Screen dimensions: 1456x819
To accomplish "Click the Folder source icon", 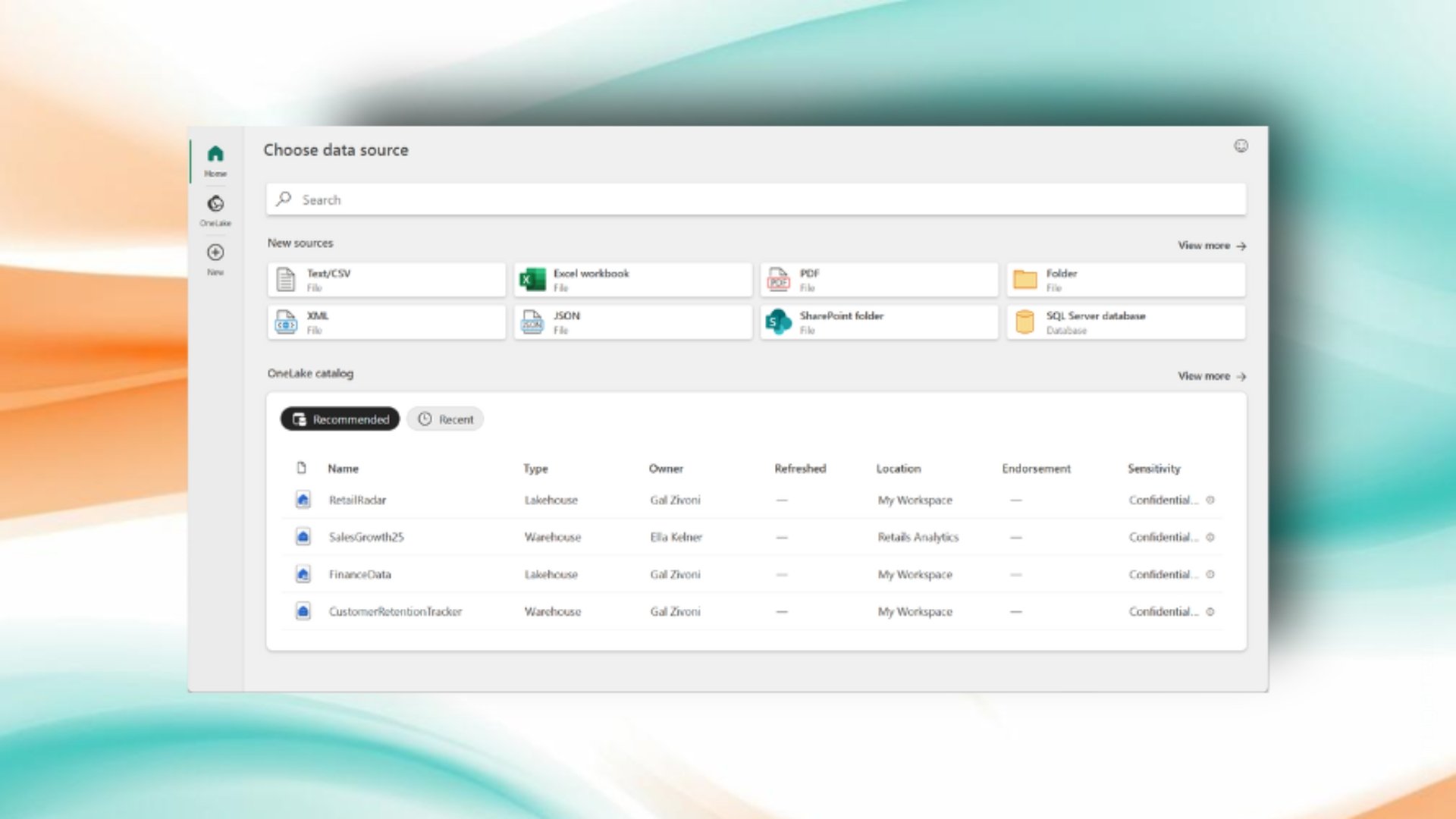I will (1025, 279).
